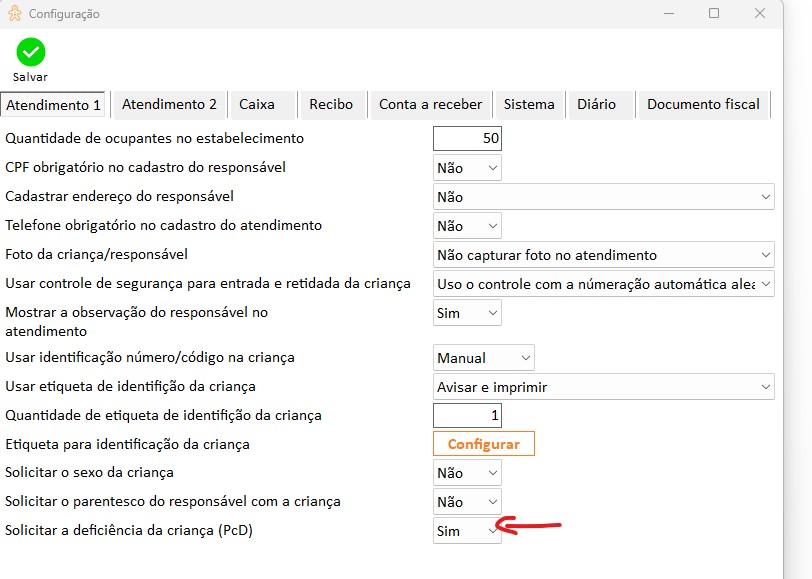Open the Sistema tab

[529, 104]
